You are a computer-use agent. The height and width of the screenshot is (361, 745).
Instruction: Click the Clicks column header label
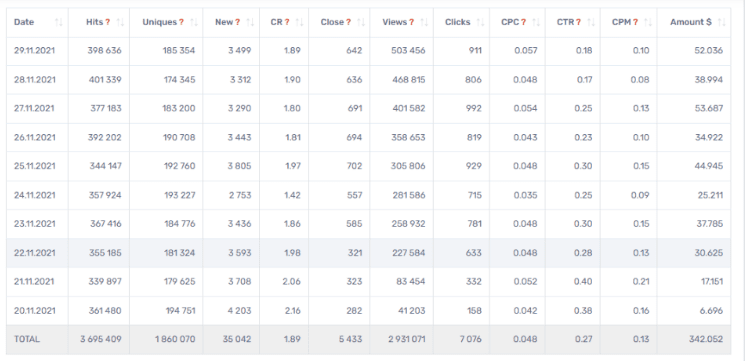[458, 22]
